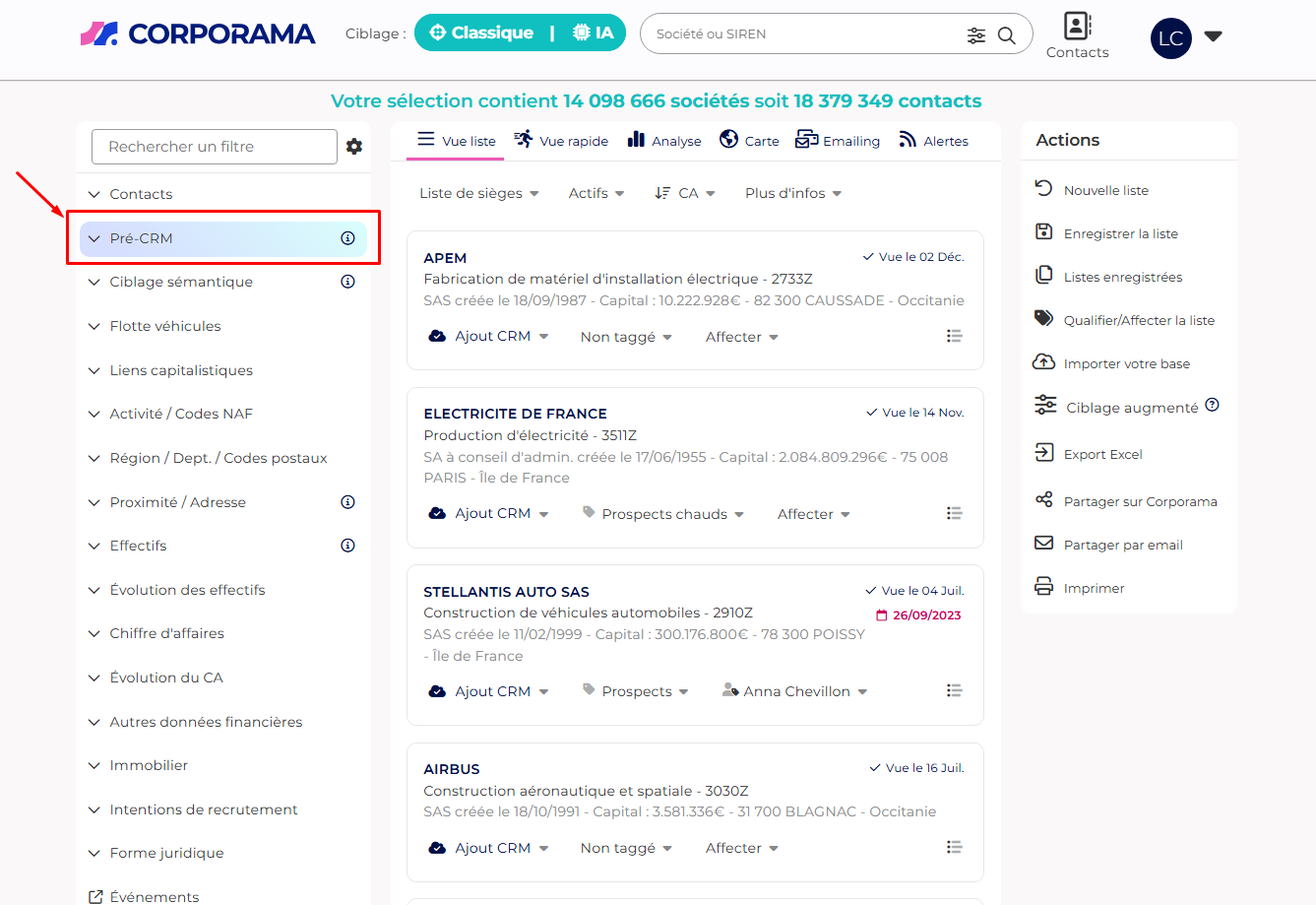Switch targeting to IA mode

click(594, 32)
